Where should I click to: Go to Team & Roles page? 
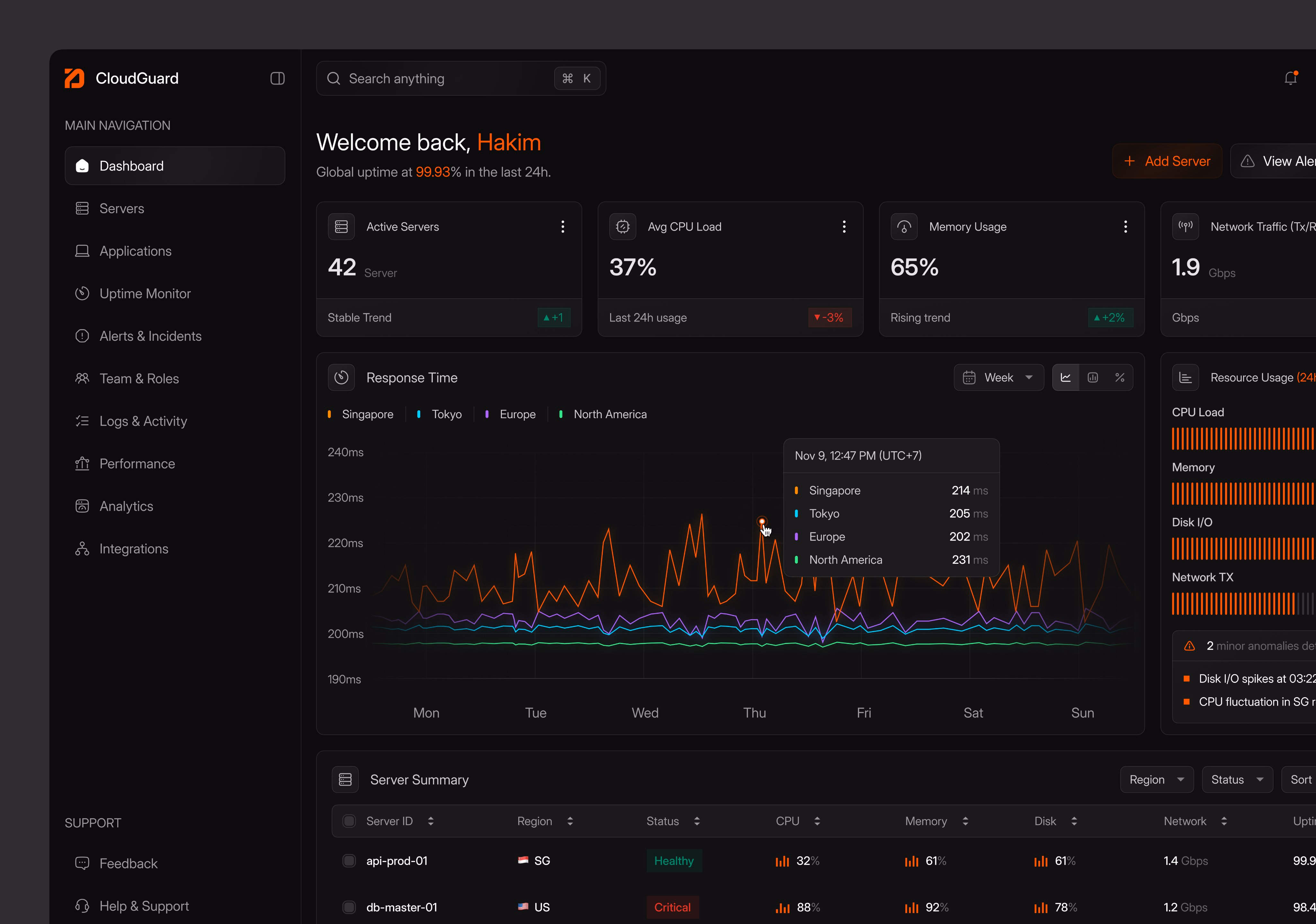[175, 379]
